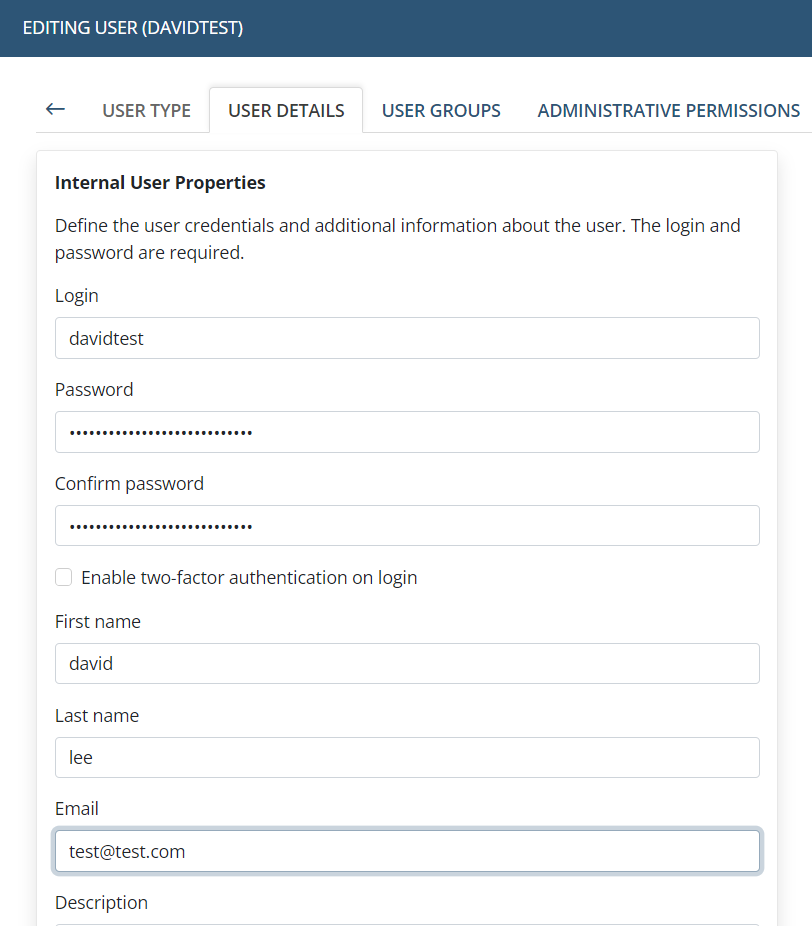
Task: Click the "Last name" label text
Action: (97, 716)
